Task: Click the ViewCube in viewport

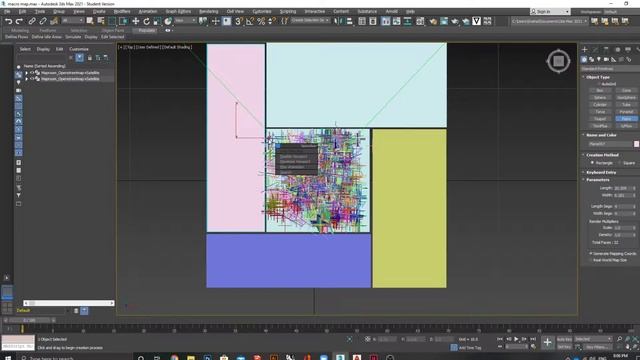Action: [x=558, y=61]
